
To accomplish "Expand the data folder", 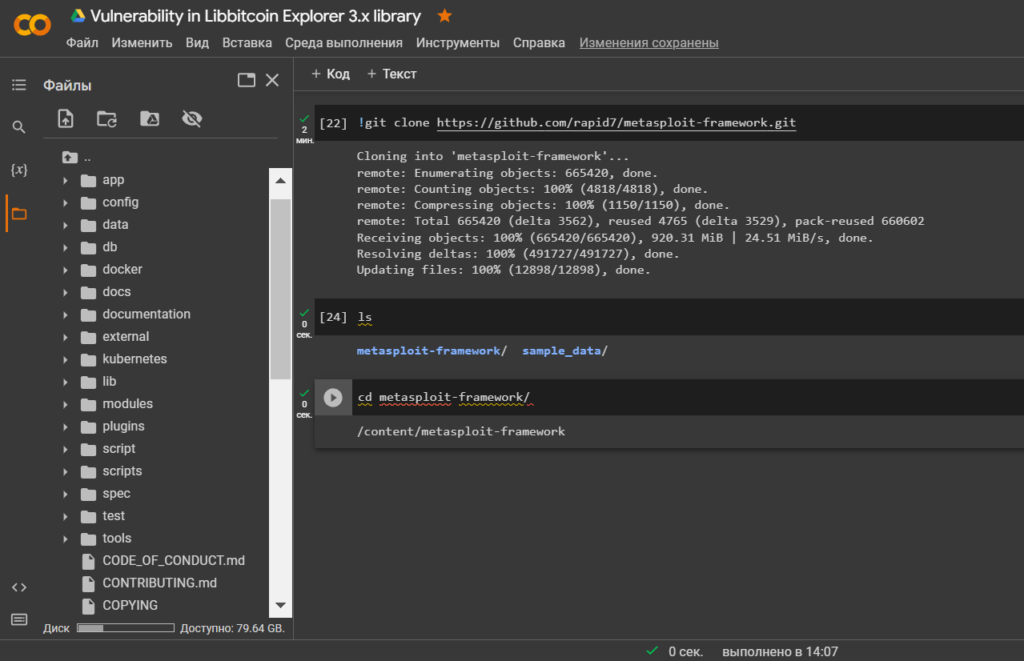I will pos(65,225).
